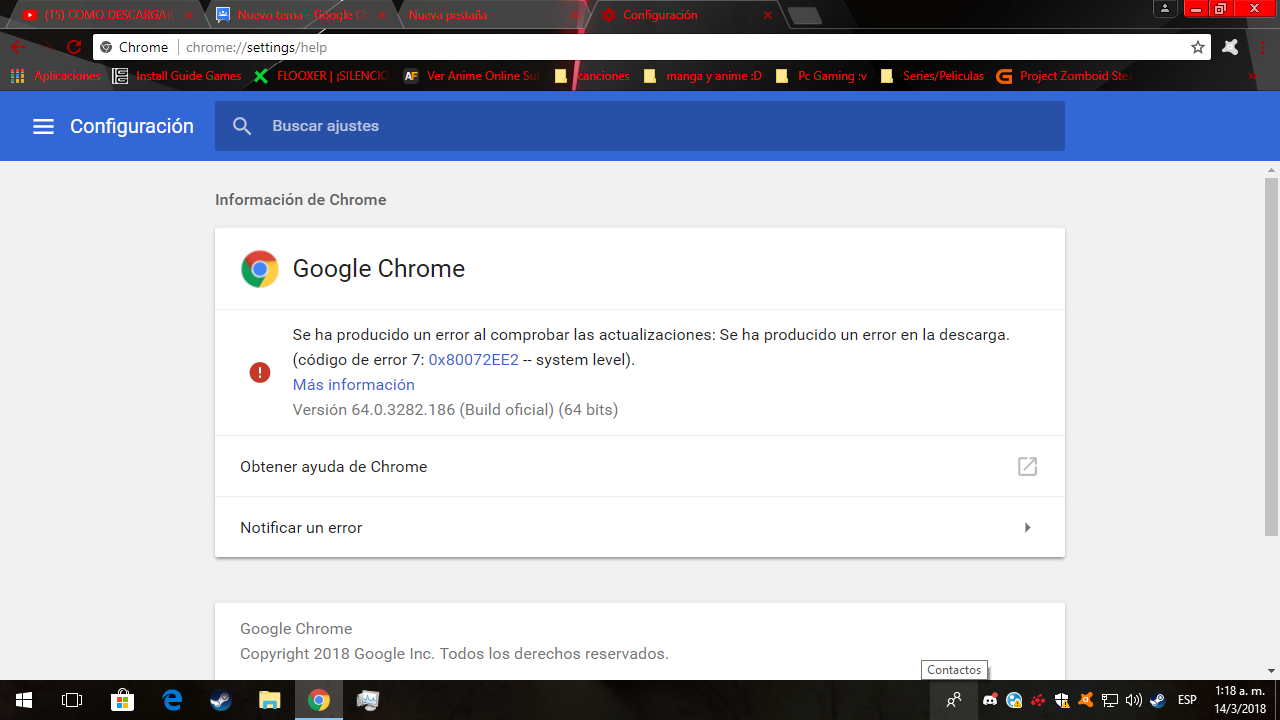Open the Install Guide Games bookmark
Image resolution: width=1280 pixels, height=720 pixels.
(177, 76)
